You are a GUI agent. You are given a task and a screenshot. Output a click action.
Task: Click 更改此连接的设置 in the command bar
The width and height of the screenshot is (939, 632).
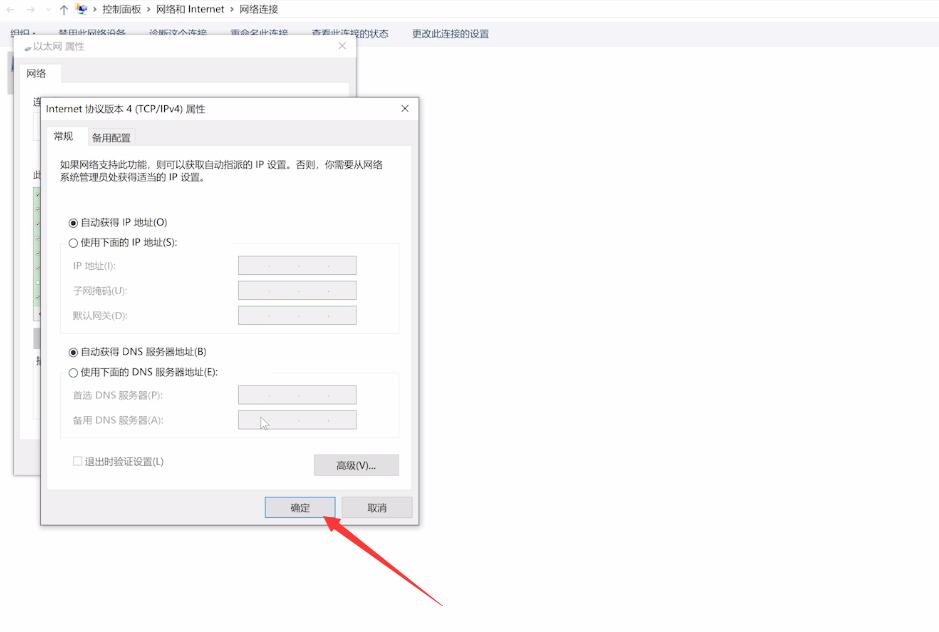[450, 34]
